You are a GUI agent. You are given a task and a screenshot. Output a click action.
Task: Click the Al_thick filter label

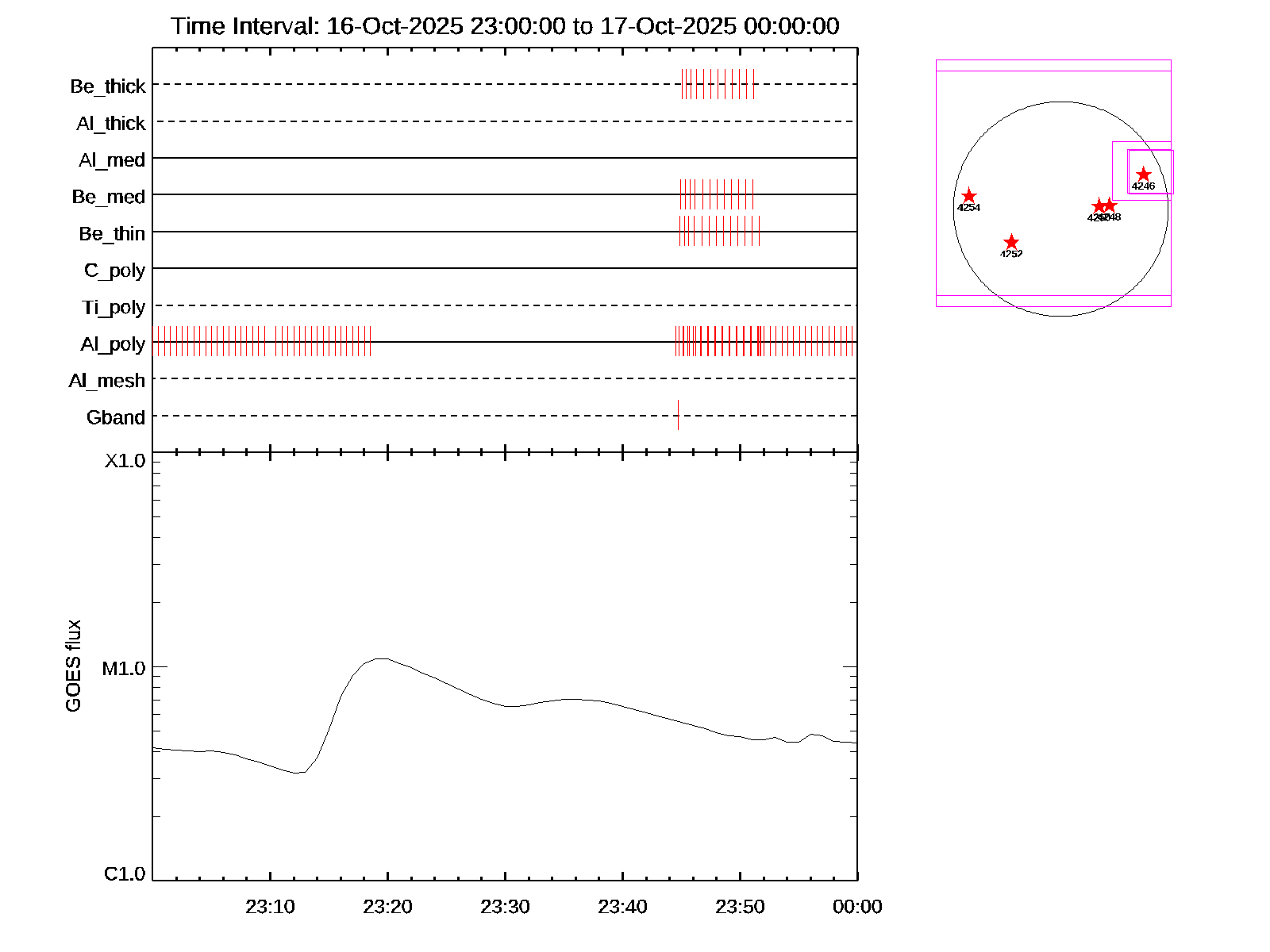tap(111, 124)
